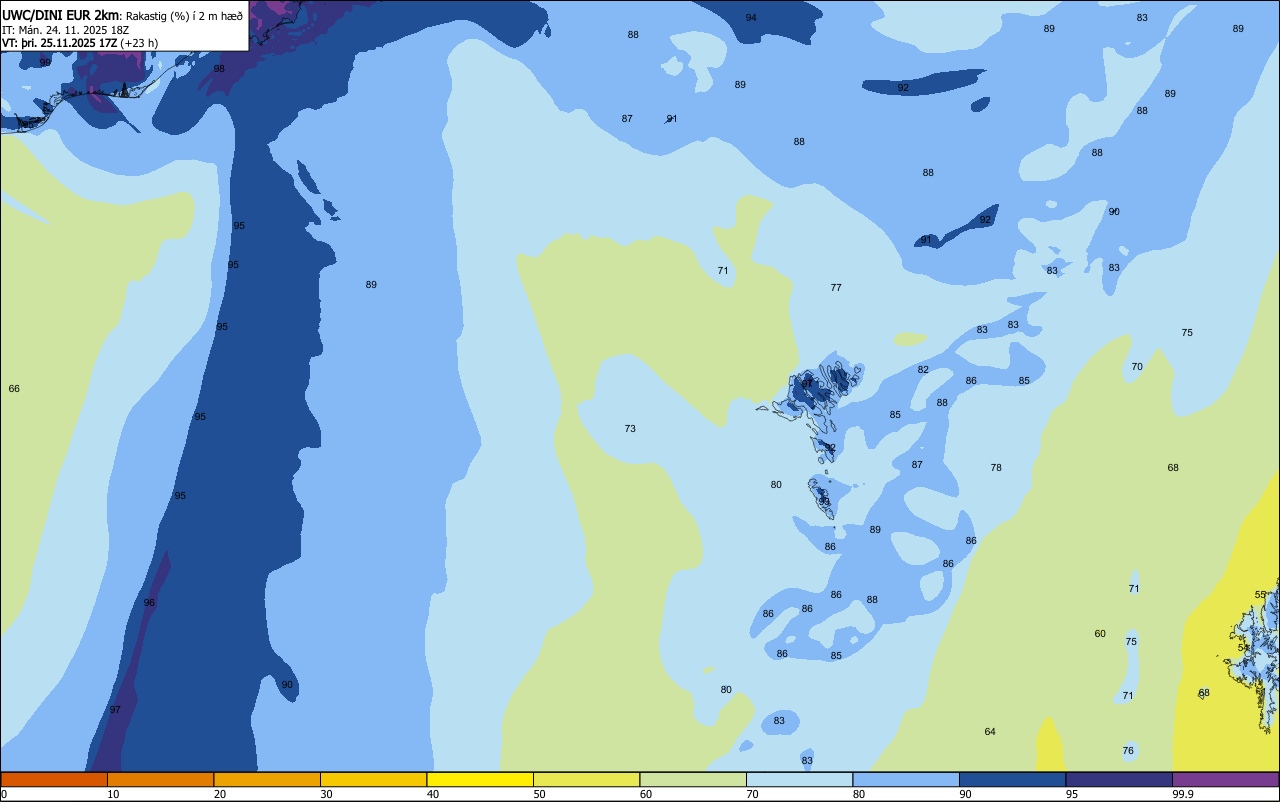Select the 30–40 golden legend swatch

[373, 779]
